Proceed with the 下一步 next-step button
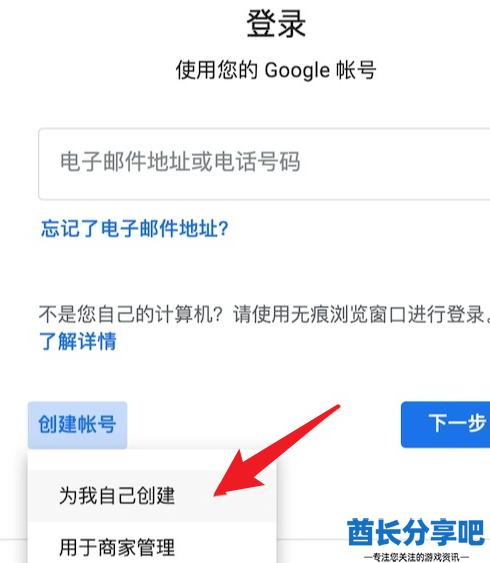The image size is (490, 563). 445,424
